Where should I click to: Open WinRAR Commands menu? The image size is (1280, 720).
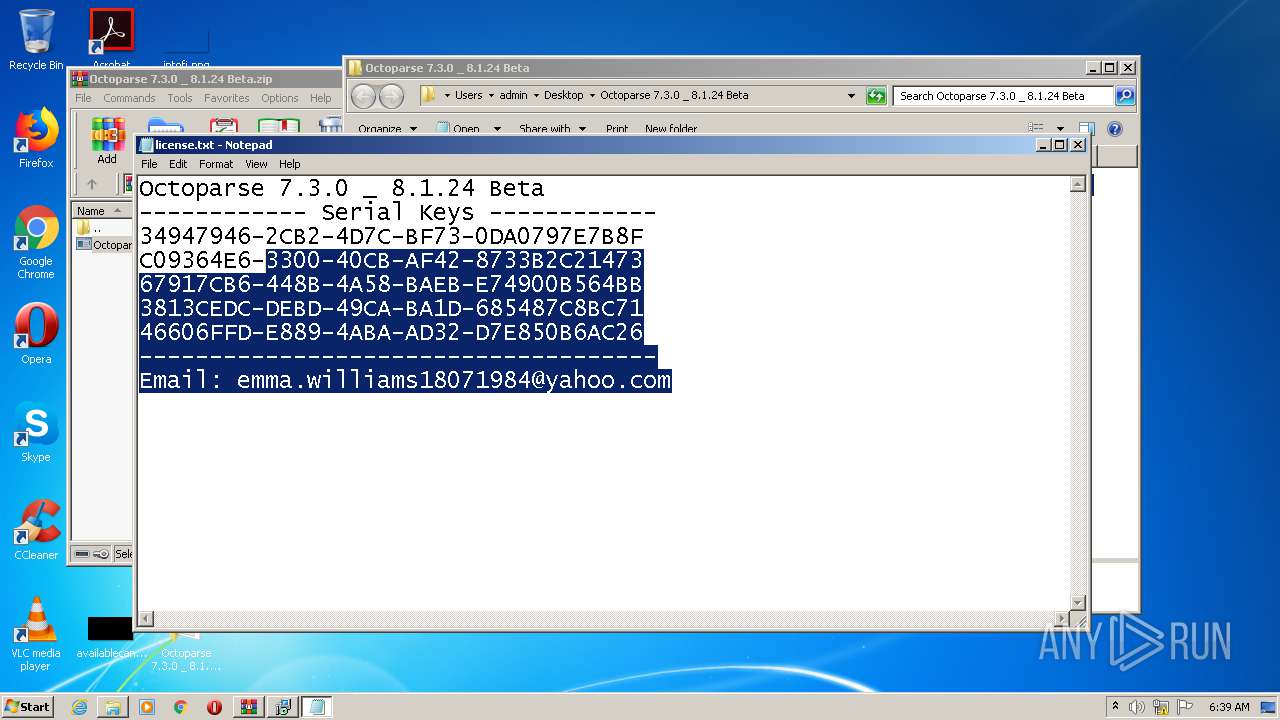click(129, 98)
